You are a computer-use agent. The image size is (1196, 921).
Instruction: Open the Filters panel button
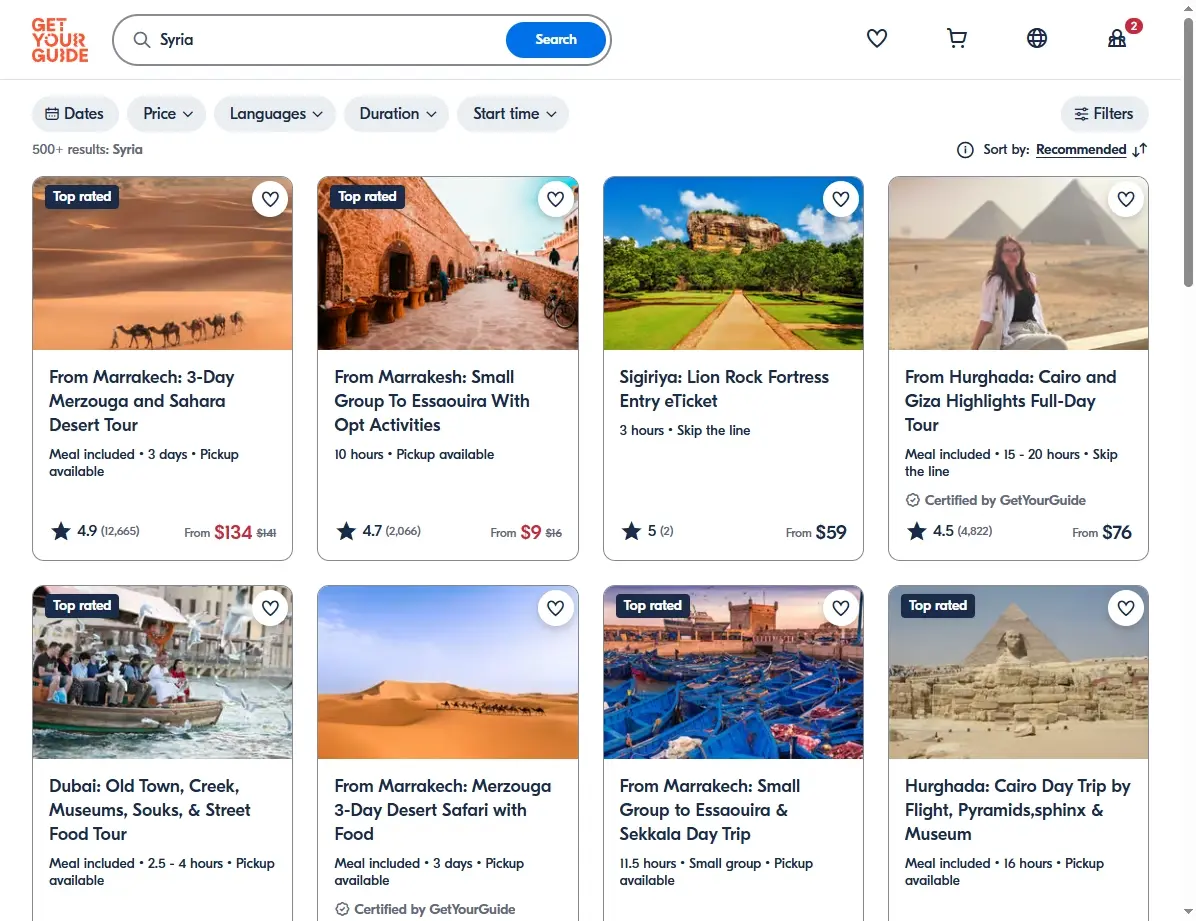pos(1104,114)
